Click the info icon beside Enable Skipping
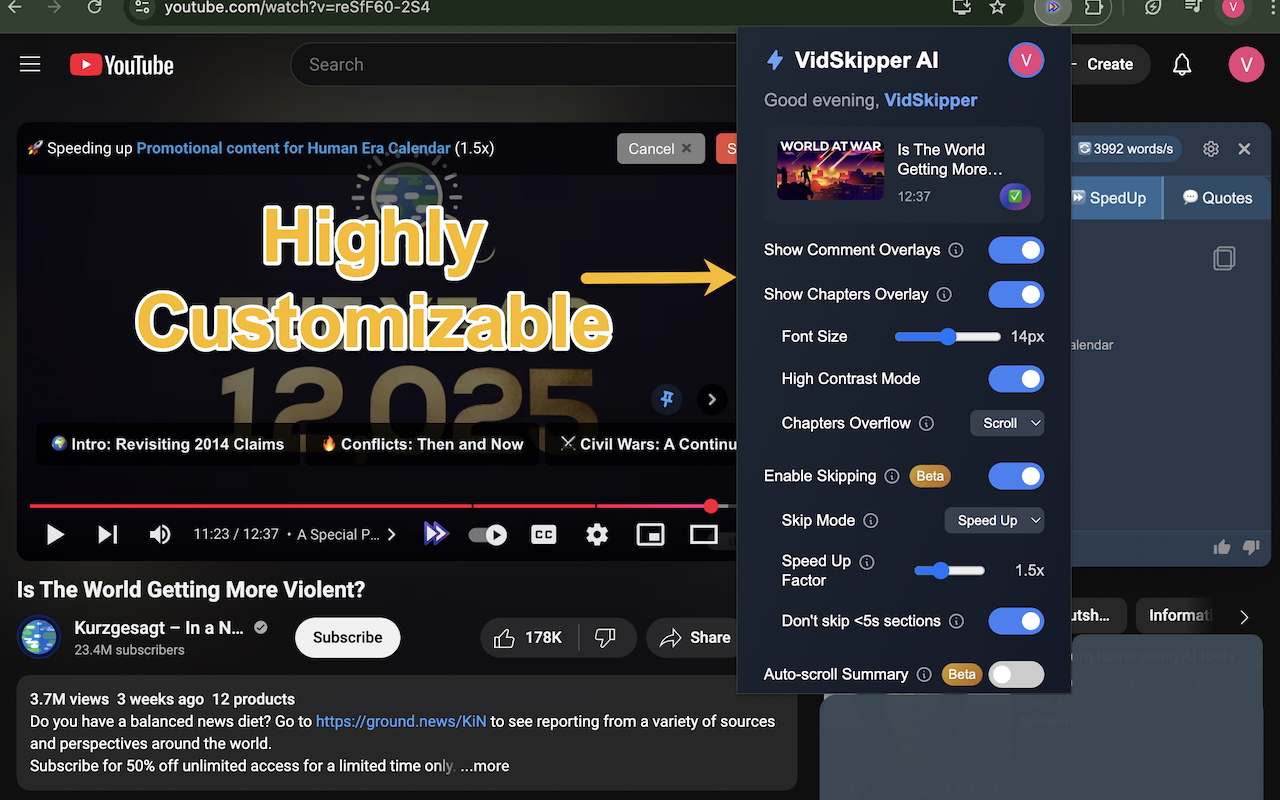This screenshot has width=1280, height=800. (x=892, y=476)
